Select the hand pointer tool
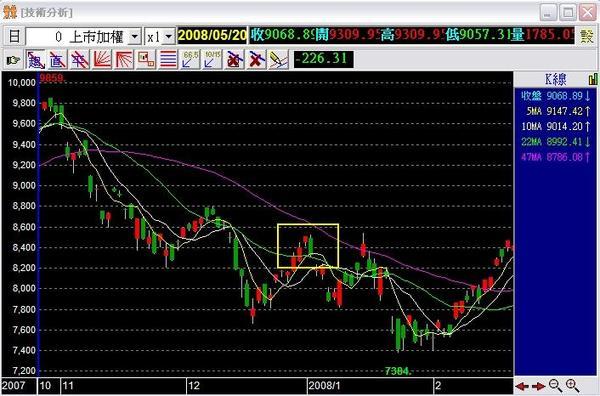This screenshot has width=600, height=396. tap(13, 60)
